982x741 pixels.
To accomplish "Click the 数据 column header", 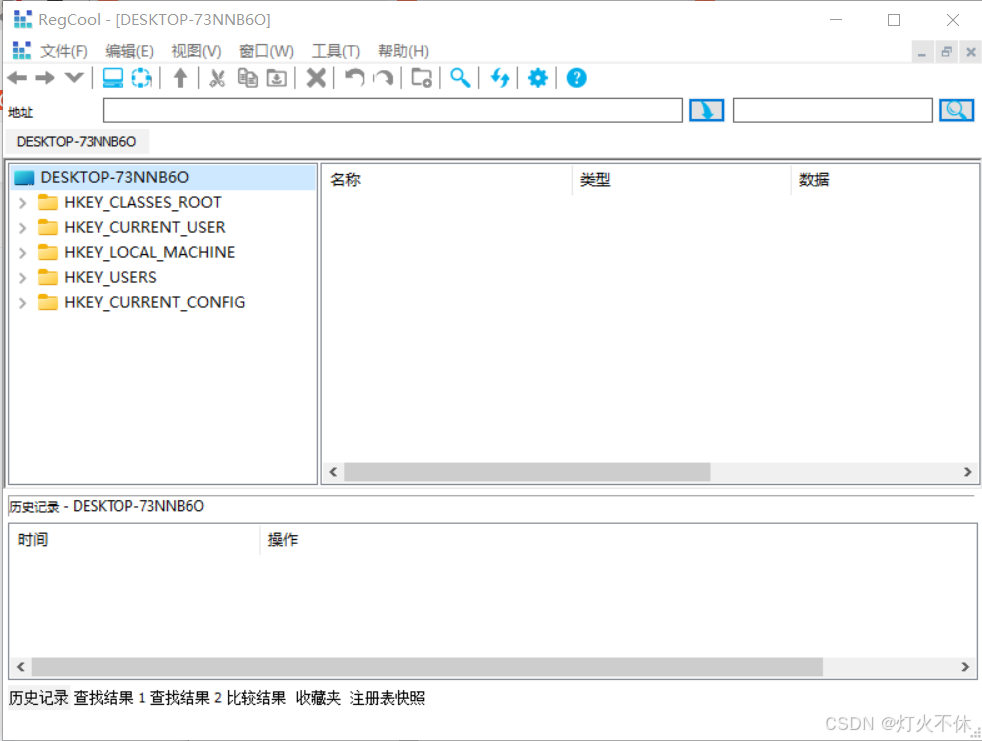I will (884, 180).
